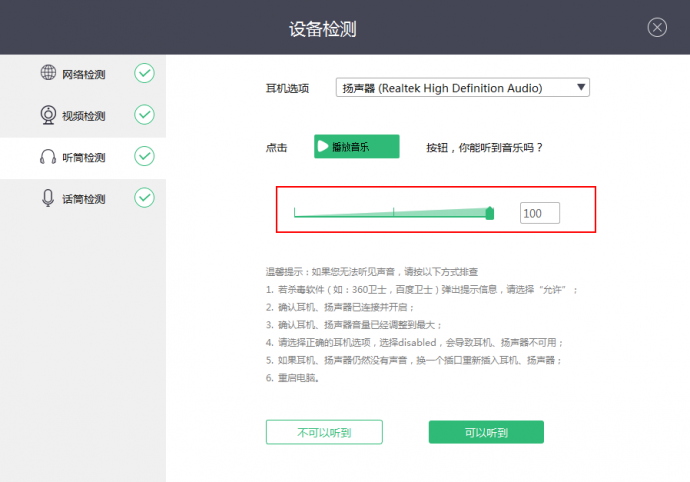Click the headphone icon in the sidebar
Viewport: 690px width, 482px height.
tap(48, 157)
